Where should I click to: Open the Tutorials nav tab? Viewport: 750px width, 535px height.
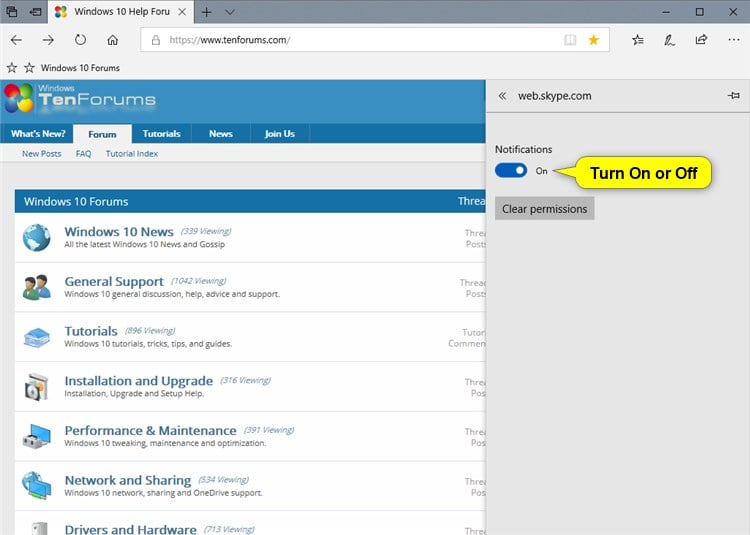[162, 134]
